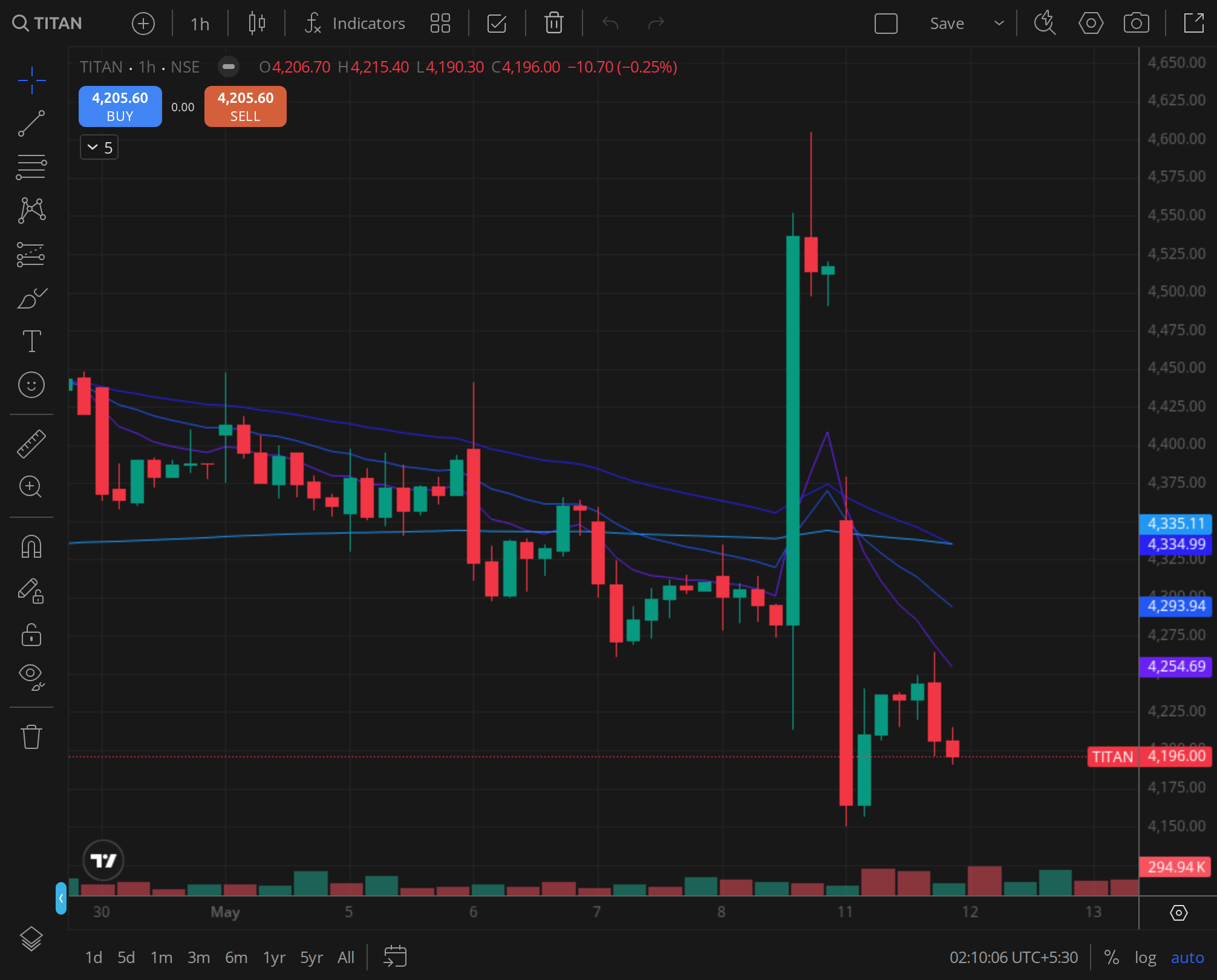Remove drawings with sidebar trash icon

pos(31,736)
